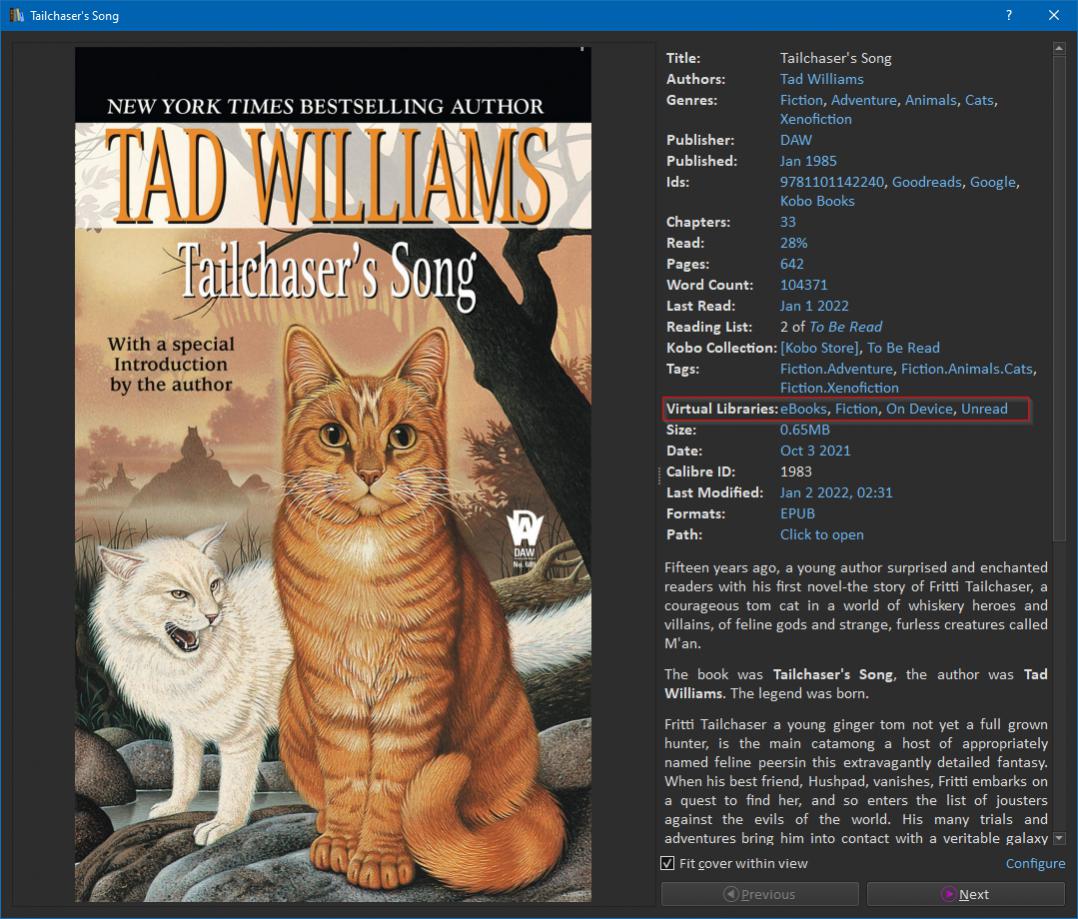Click the Calibre ID value 1983
1078x919 pixels.
coord(795,472)
